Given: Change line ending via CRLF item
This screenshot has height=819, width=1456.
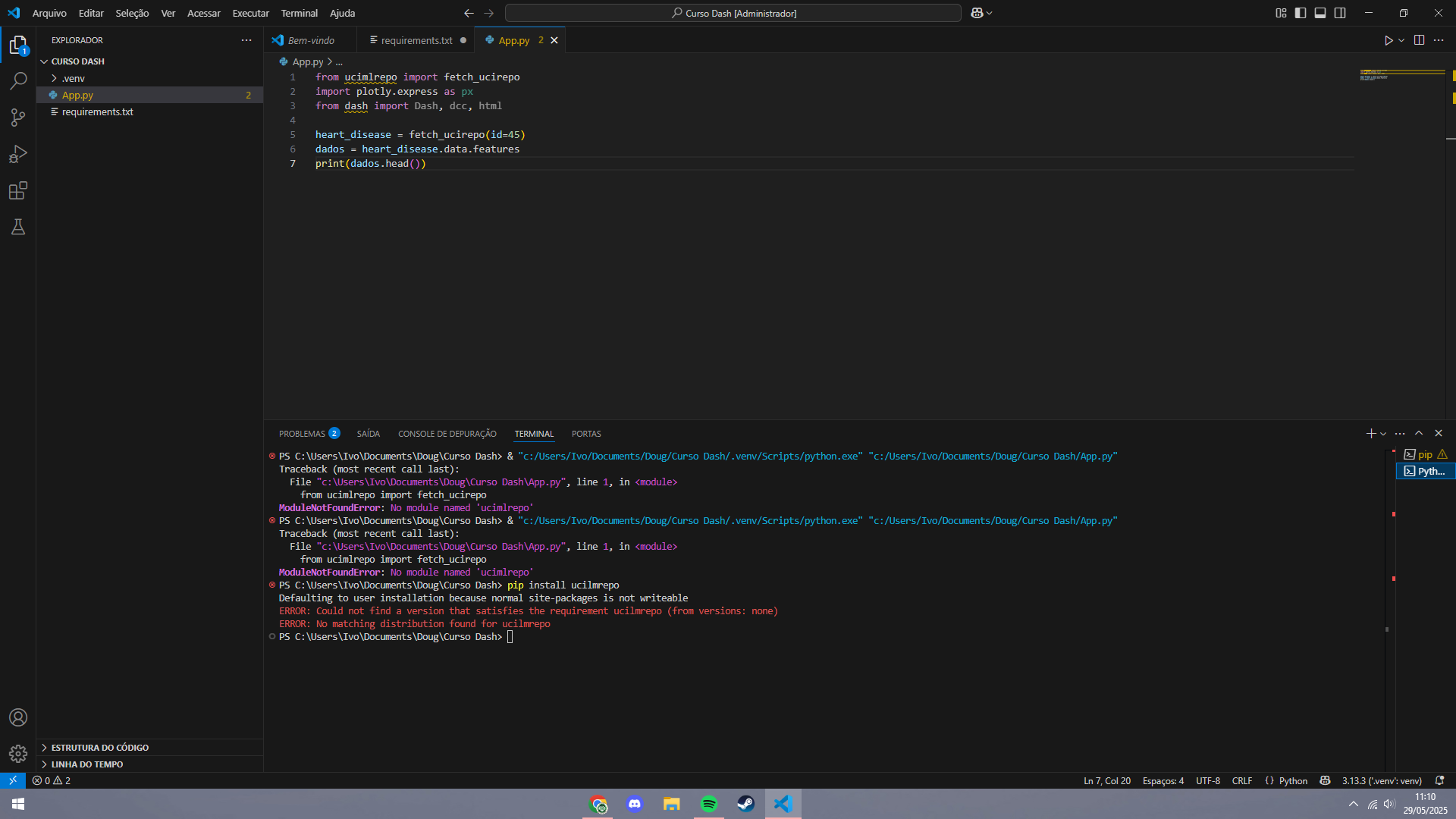Looking at the screenshot, I should pyautogui.click(x=1241, y=780).
